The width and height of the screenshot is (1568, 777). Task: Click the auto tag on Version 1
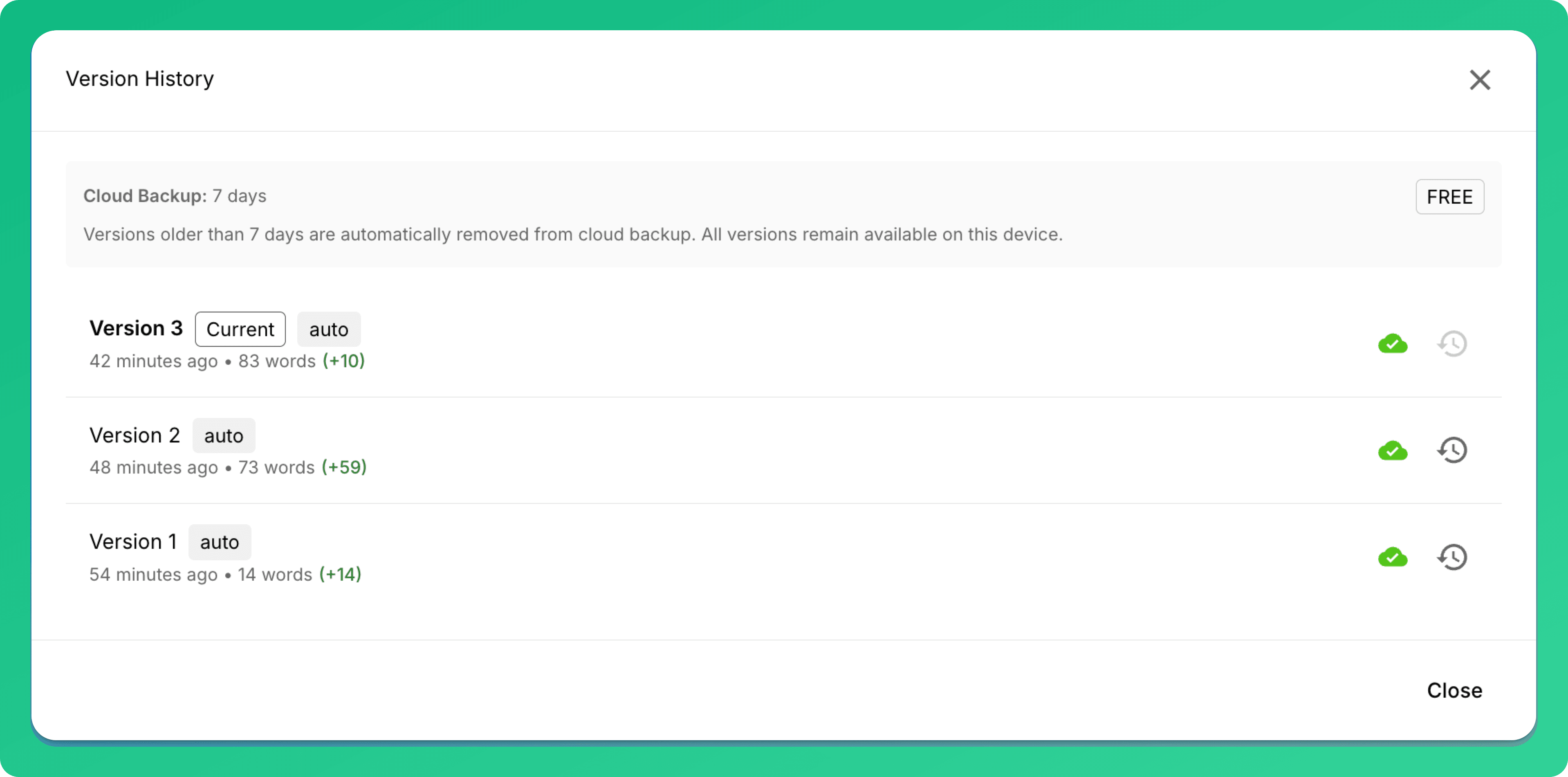pos(219,542)
